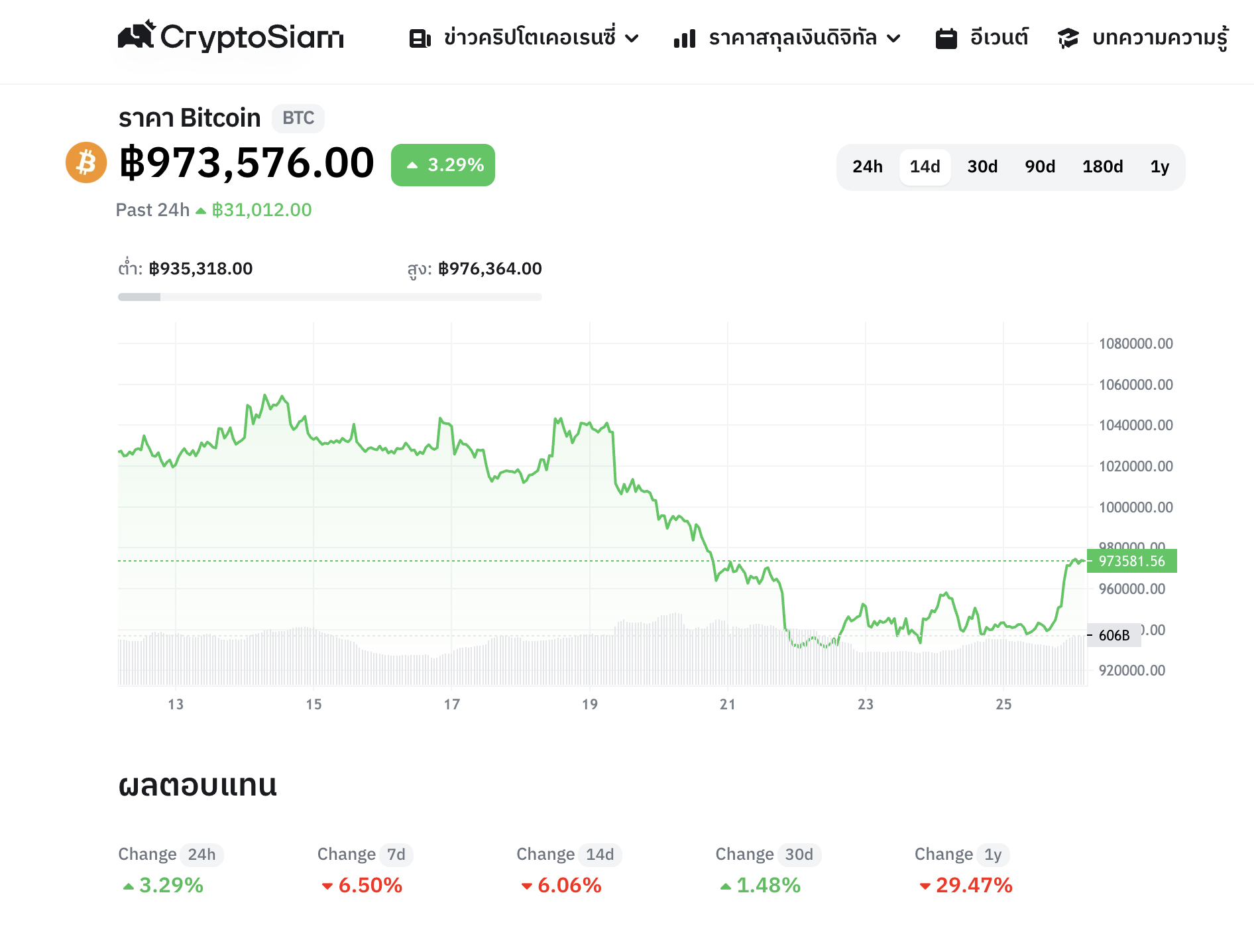1254x952 pixels.
Task: Switch chart range to 1y
Action: pyautogui.click(x=1159, y=167)
